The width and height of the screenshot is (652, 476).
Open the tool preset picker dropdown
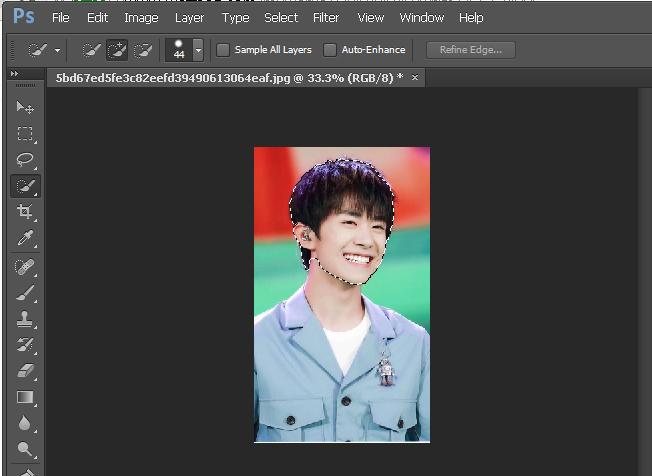(57, 50)
